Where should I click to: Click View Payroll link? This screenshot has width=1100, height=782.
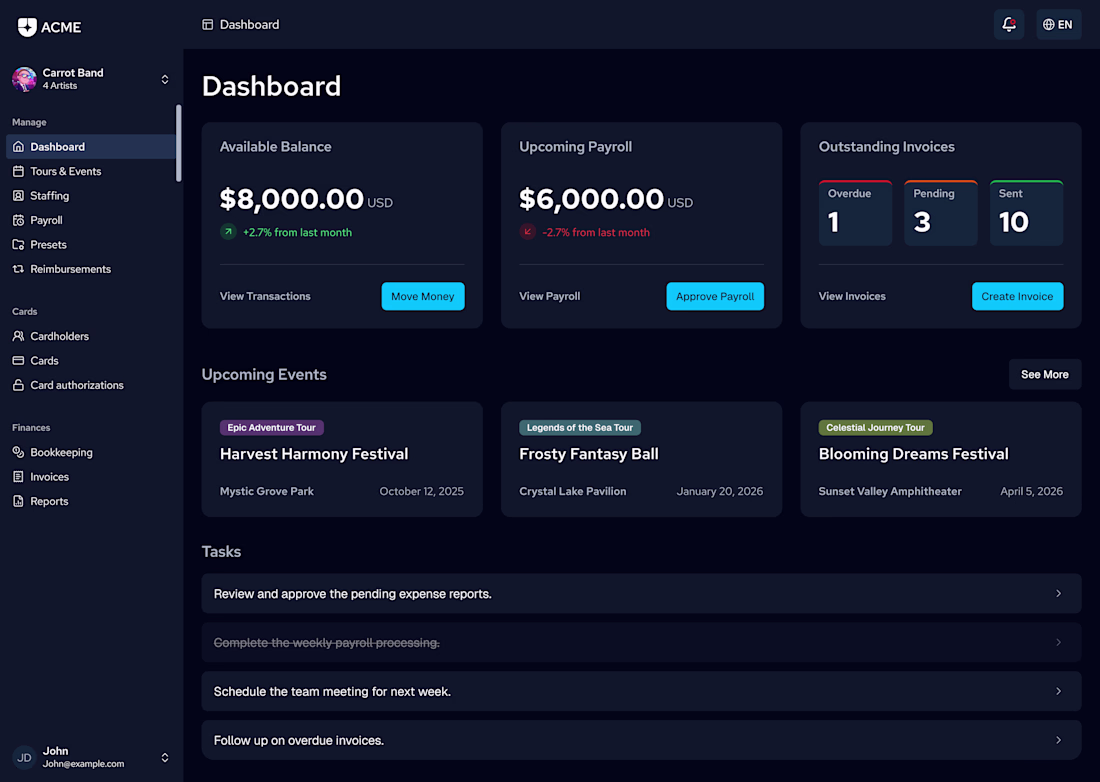point(549,296)
